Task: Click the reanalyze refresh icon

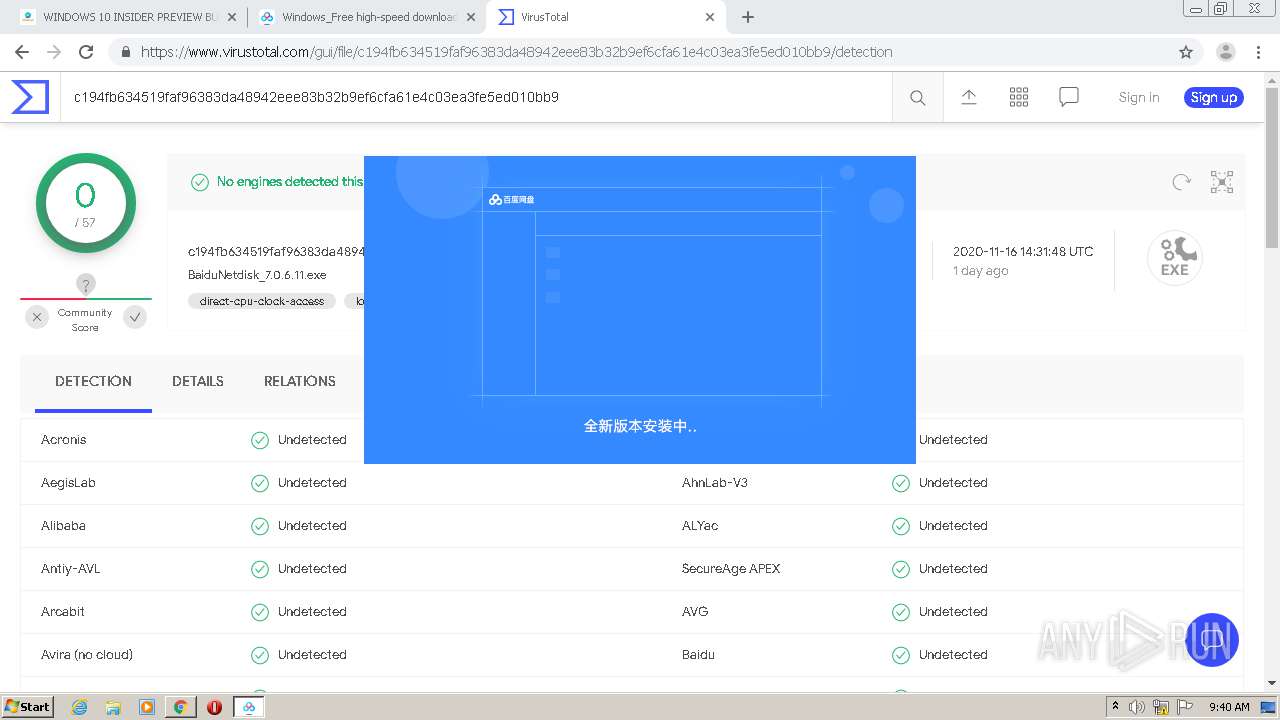Action: [x=1181, y=182]
